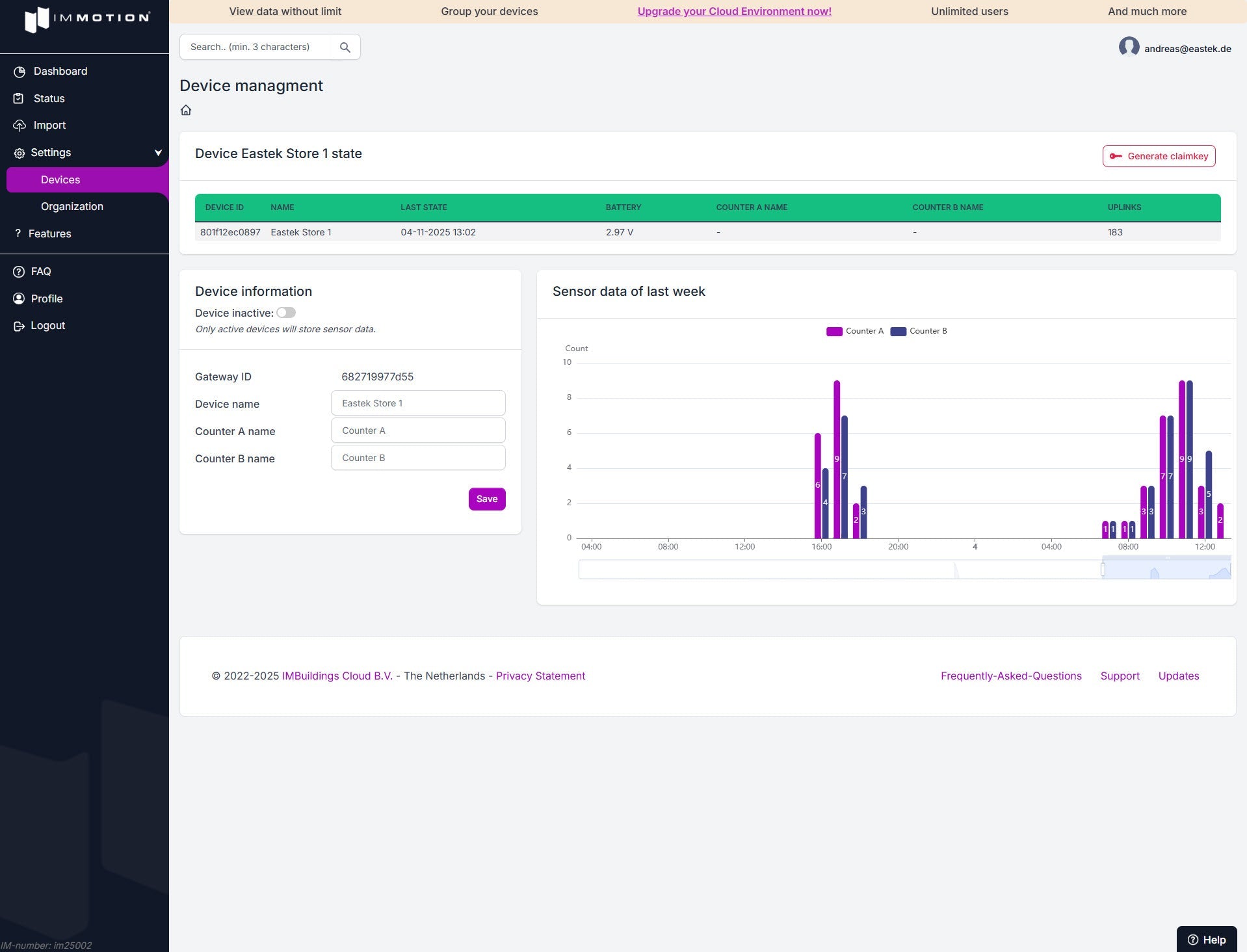Trigger search with the magnifying glass icon
The image size is (1247, 952).
[x=345, y=47]
